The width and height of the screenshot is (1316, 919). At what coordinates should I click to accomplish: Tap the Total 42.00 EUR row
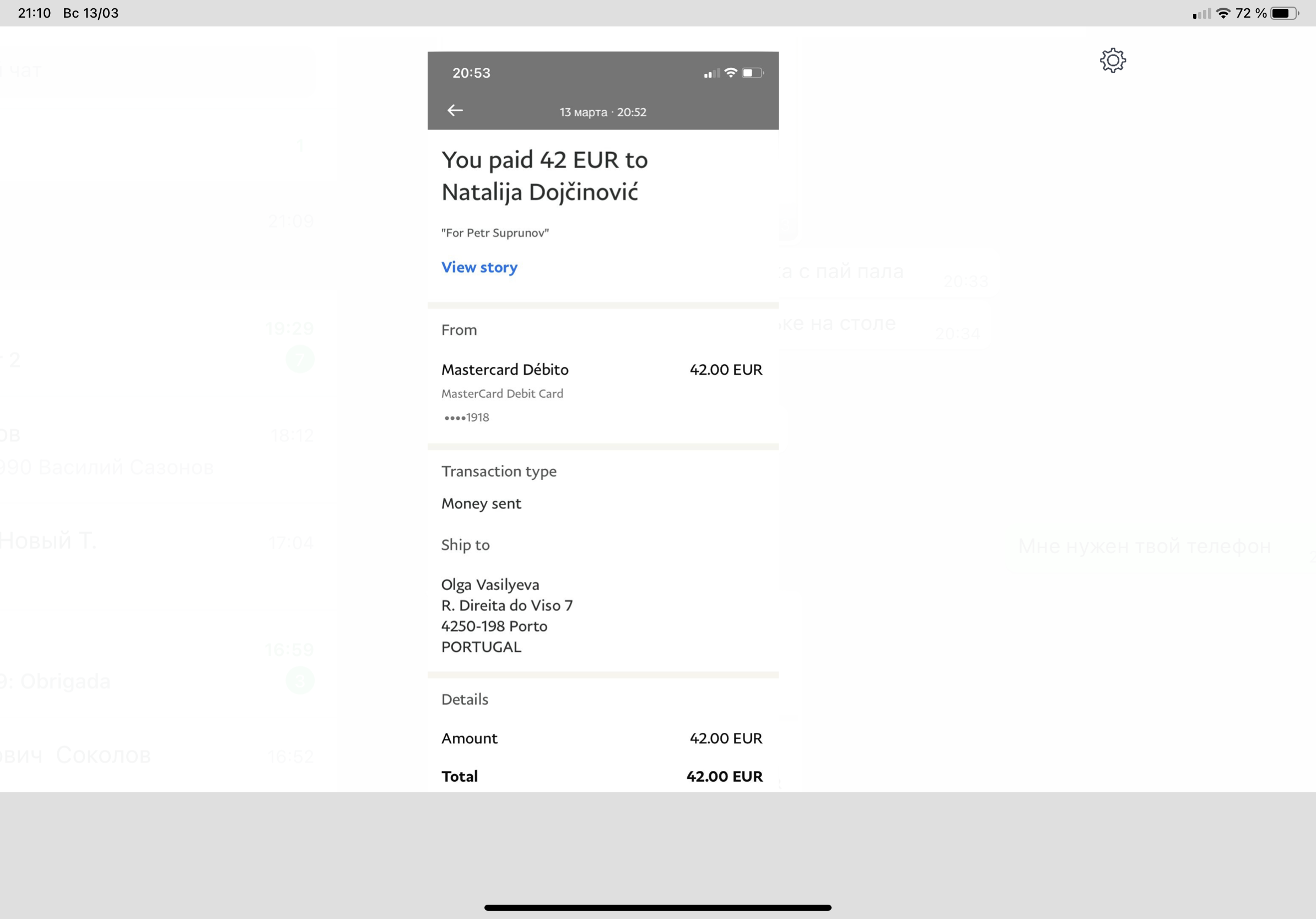pos(602,776)
